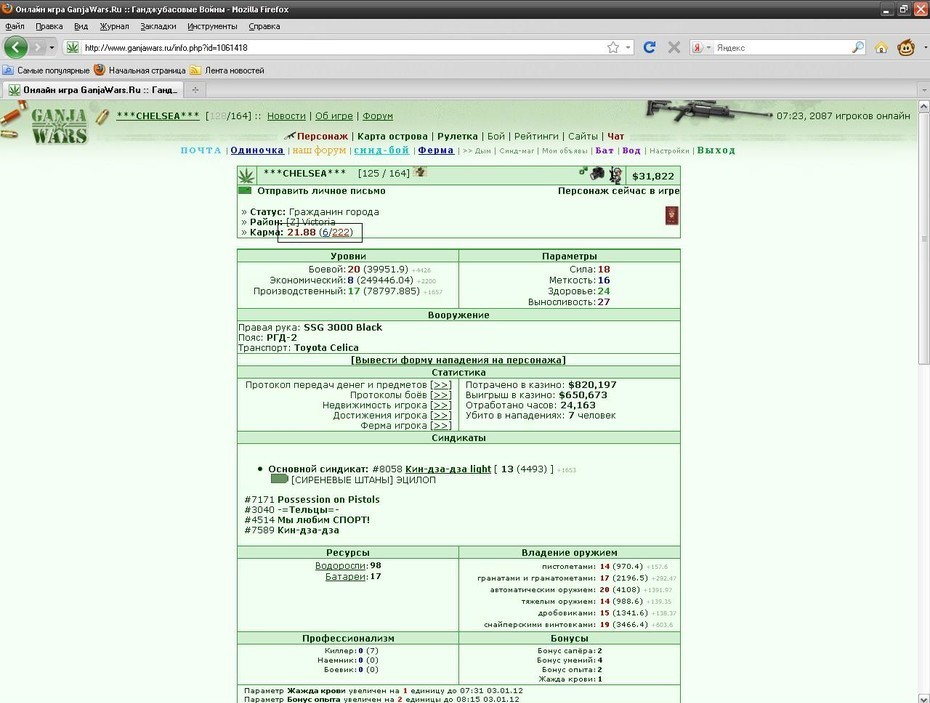
Task: Click the envelope icon for personal letter
Action: (x=244, y=191)
